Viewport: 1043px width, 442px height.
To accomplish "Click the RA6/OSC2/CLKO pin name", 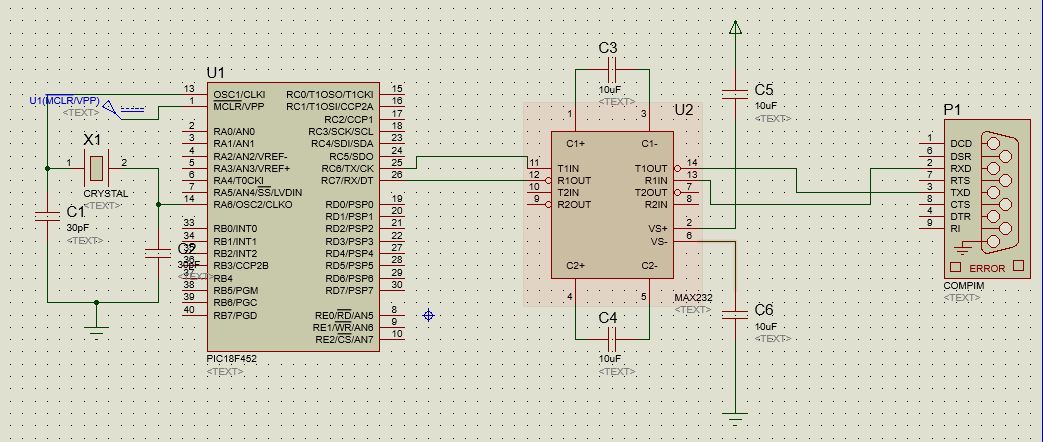I will [253, 204].
